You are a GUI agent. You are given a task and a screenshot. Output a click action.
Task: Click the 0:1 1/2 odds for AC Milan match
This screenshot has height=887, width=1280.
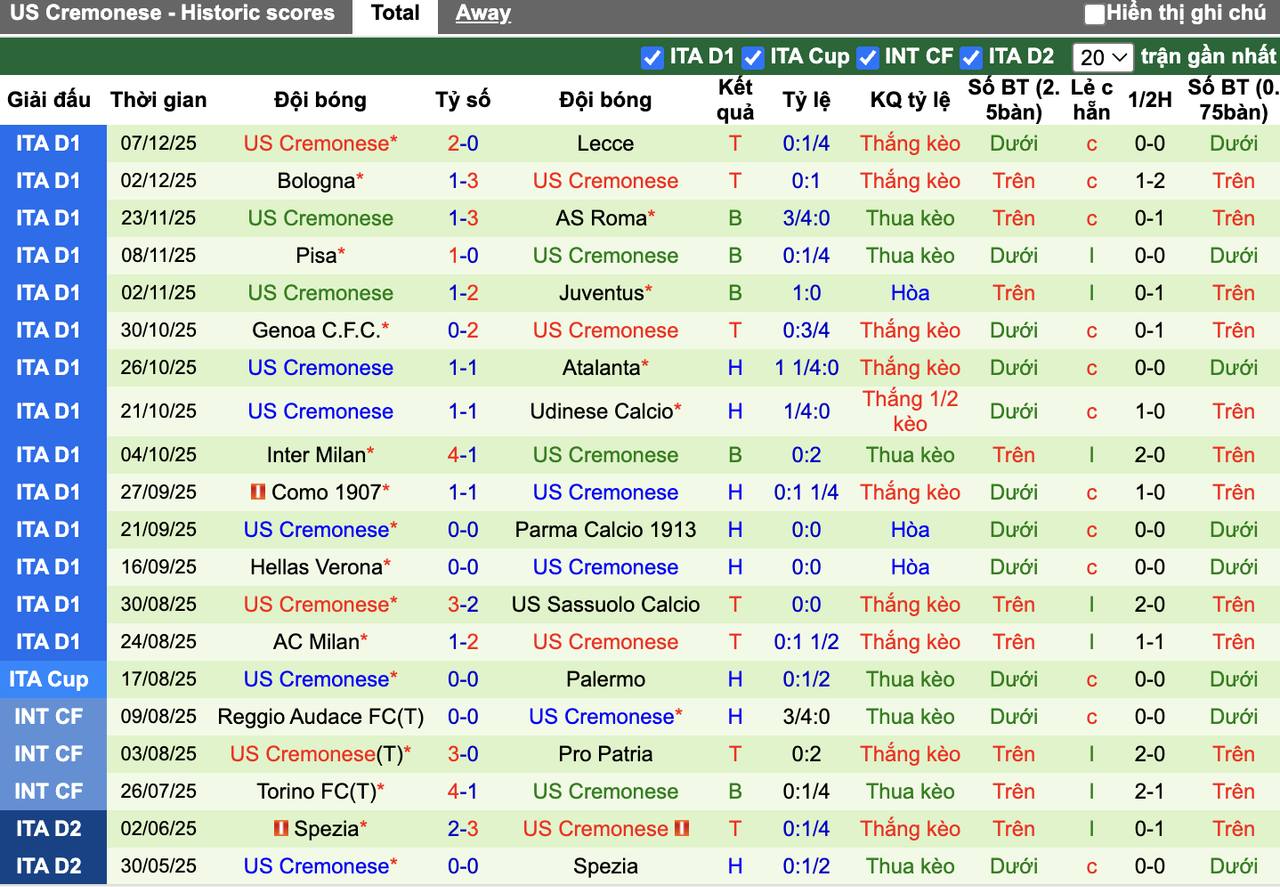(x=806, y=642)
